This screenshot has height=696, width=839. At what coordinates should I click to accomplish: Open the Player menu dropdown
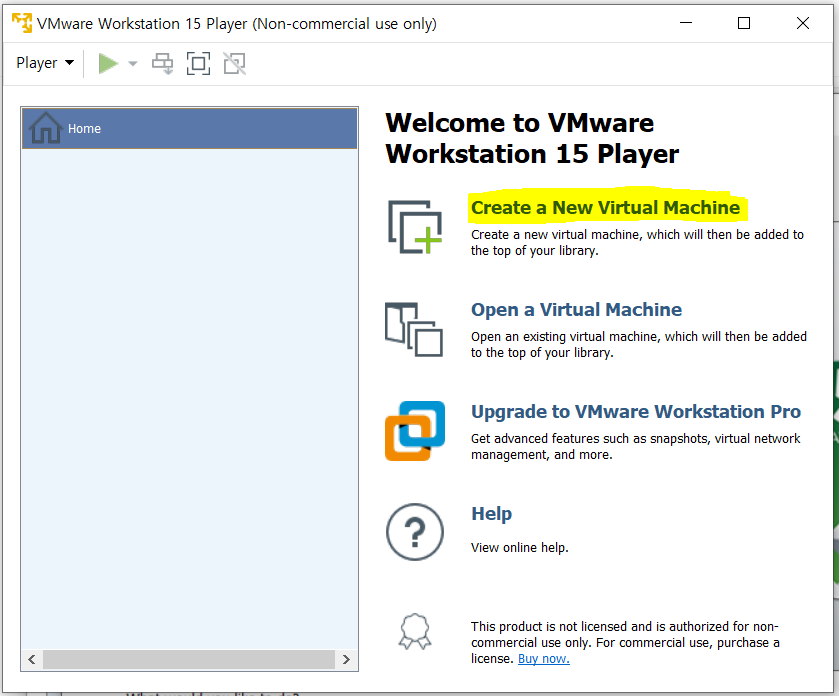click(45, 63)
